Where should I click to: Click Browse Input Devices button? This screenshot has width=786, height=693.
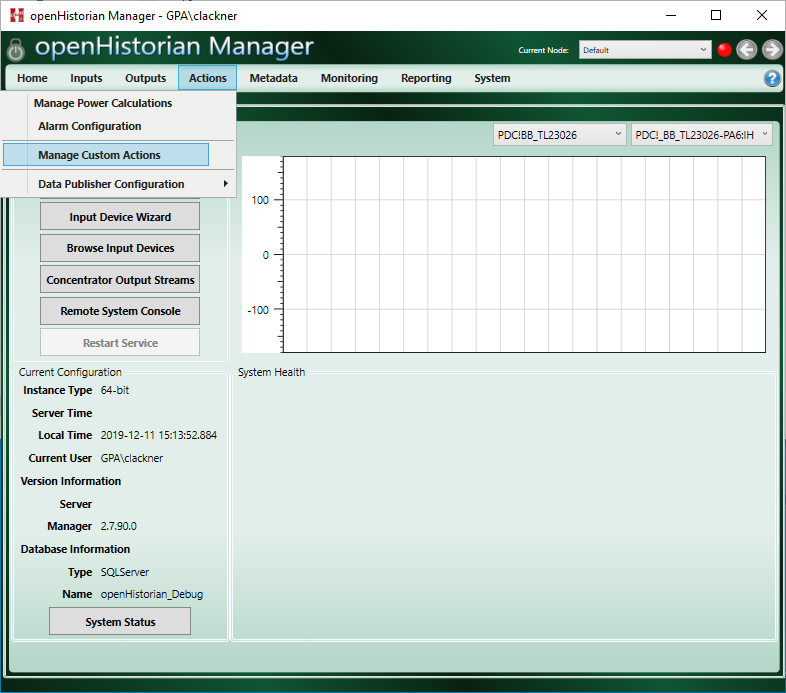tap(120, 248)
